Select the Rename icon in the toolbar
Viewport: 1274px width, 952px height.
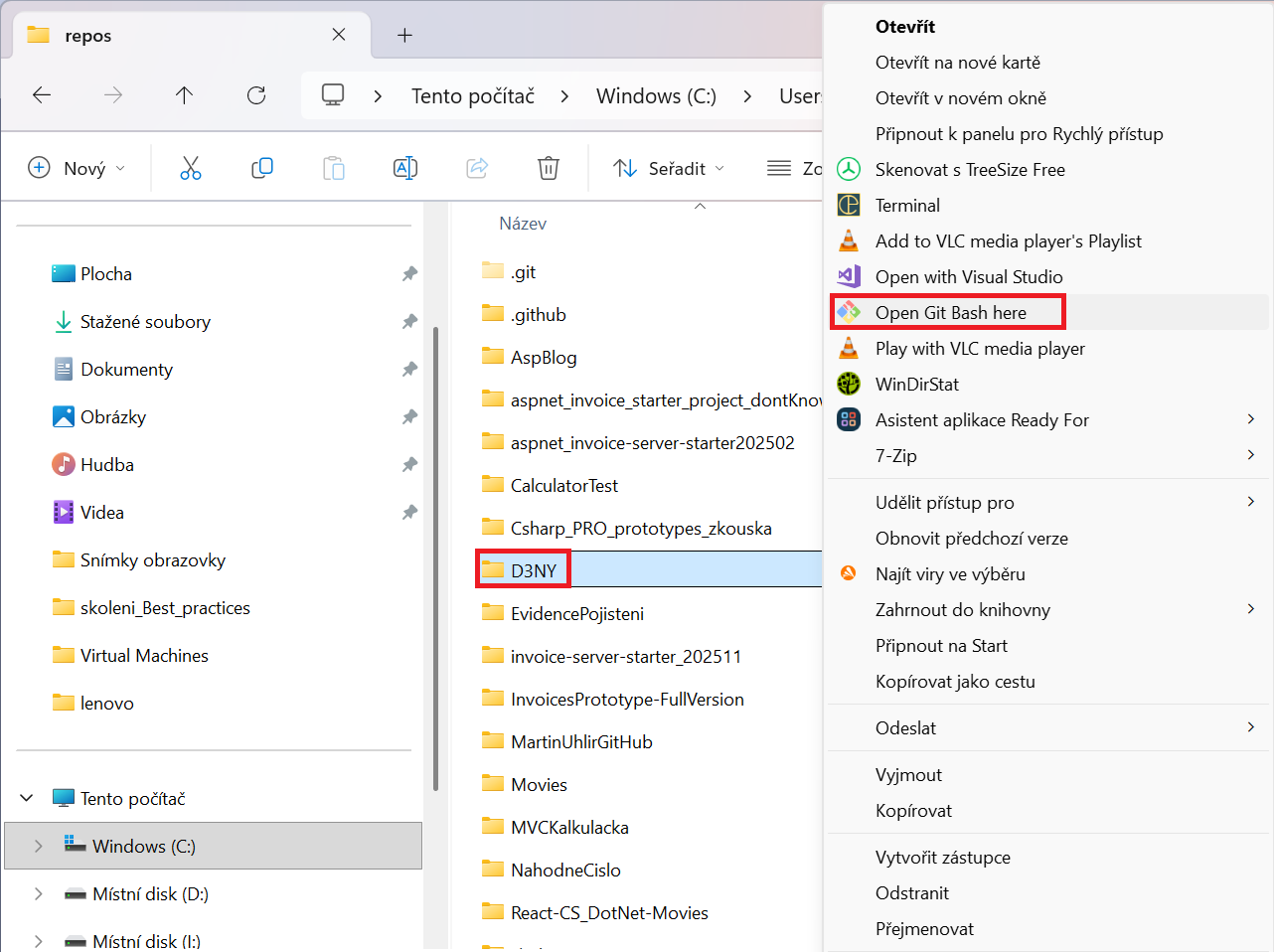405,167
